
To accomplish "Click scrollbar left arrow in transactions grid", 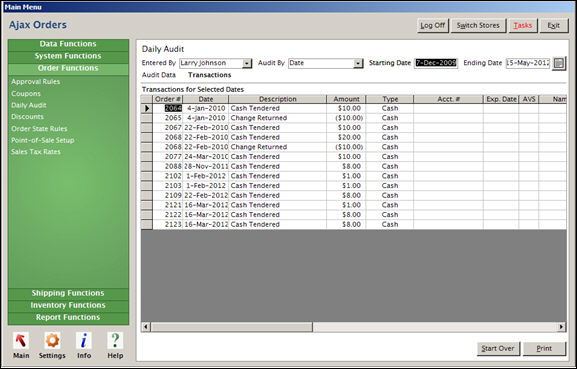I will pyautogui.click(x=146, y=327).
